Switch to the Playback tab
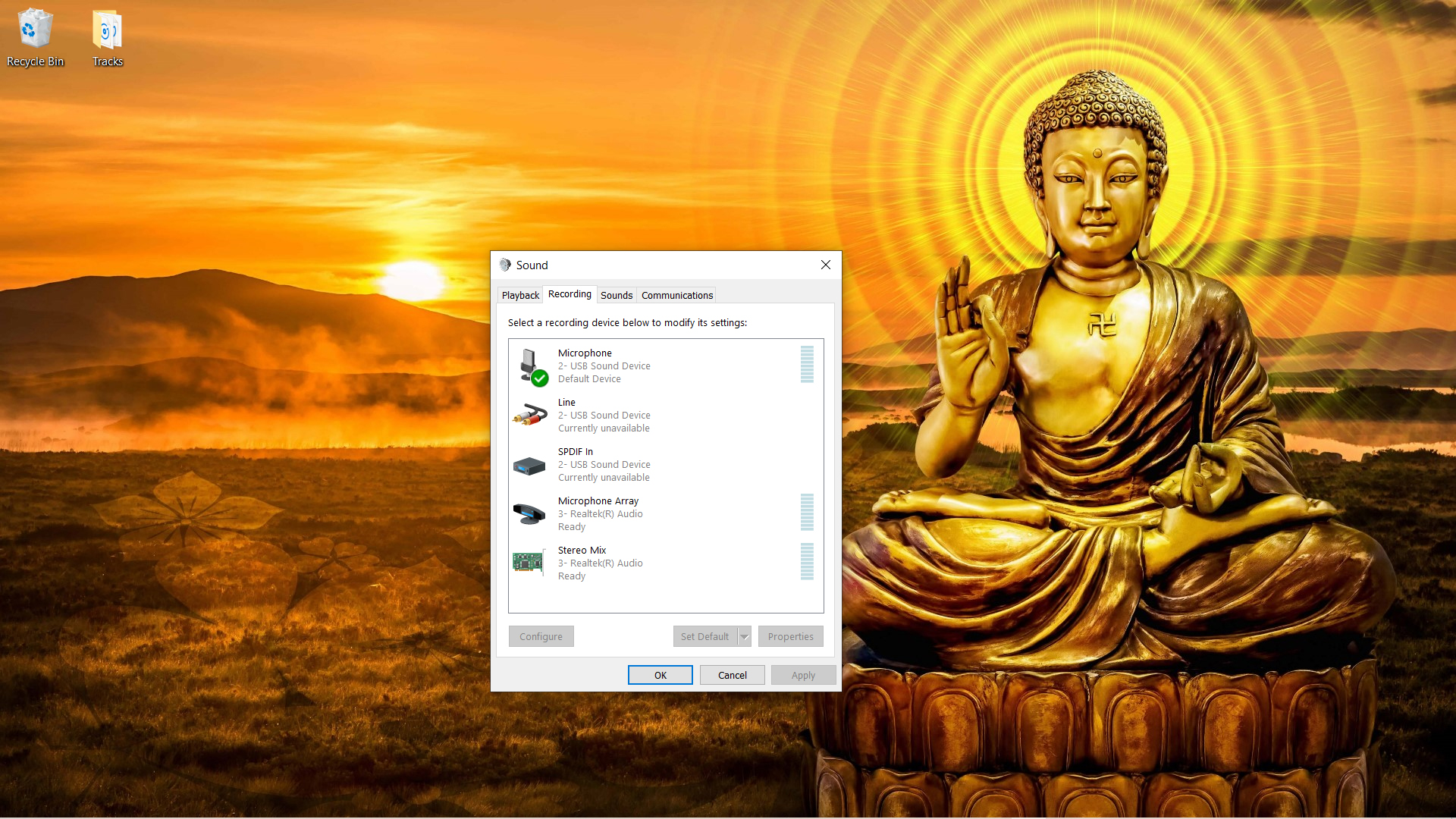The width and height of the screenshot is (1456, 819). (x=520, y=295)
